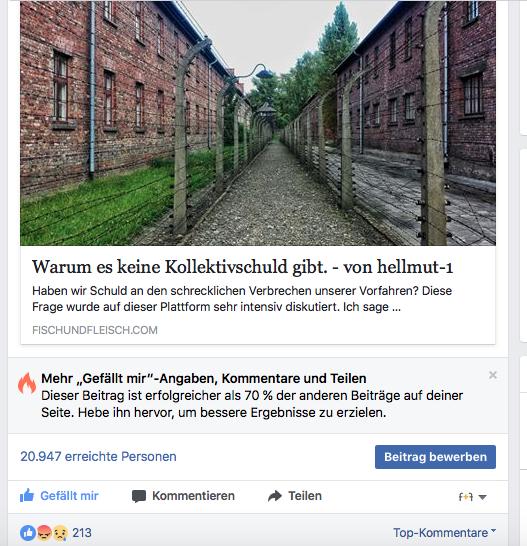Click the share arrow Teilen icon

pyautogui.click(x=275, y=496)
